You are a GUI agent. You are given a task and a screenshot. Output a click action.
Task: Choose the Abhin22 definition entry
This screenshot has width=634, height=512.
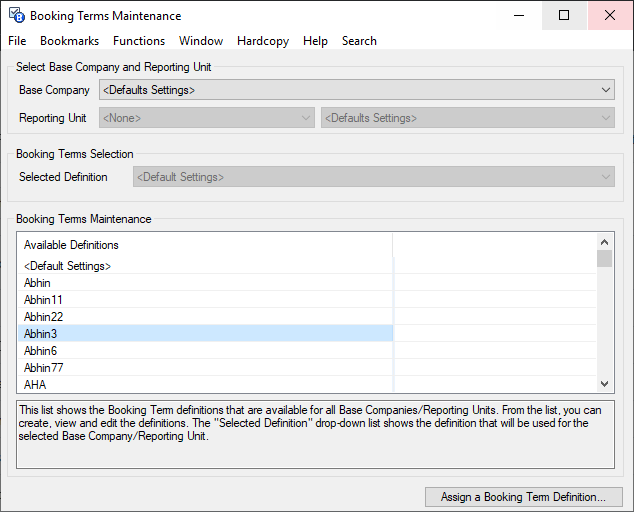[x=44, y=317]
